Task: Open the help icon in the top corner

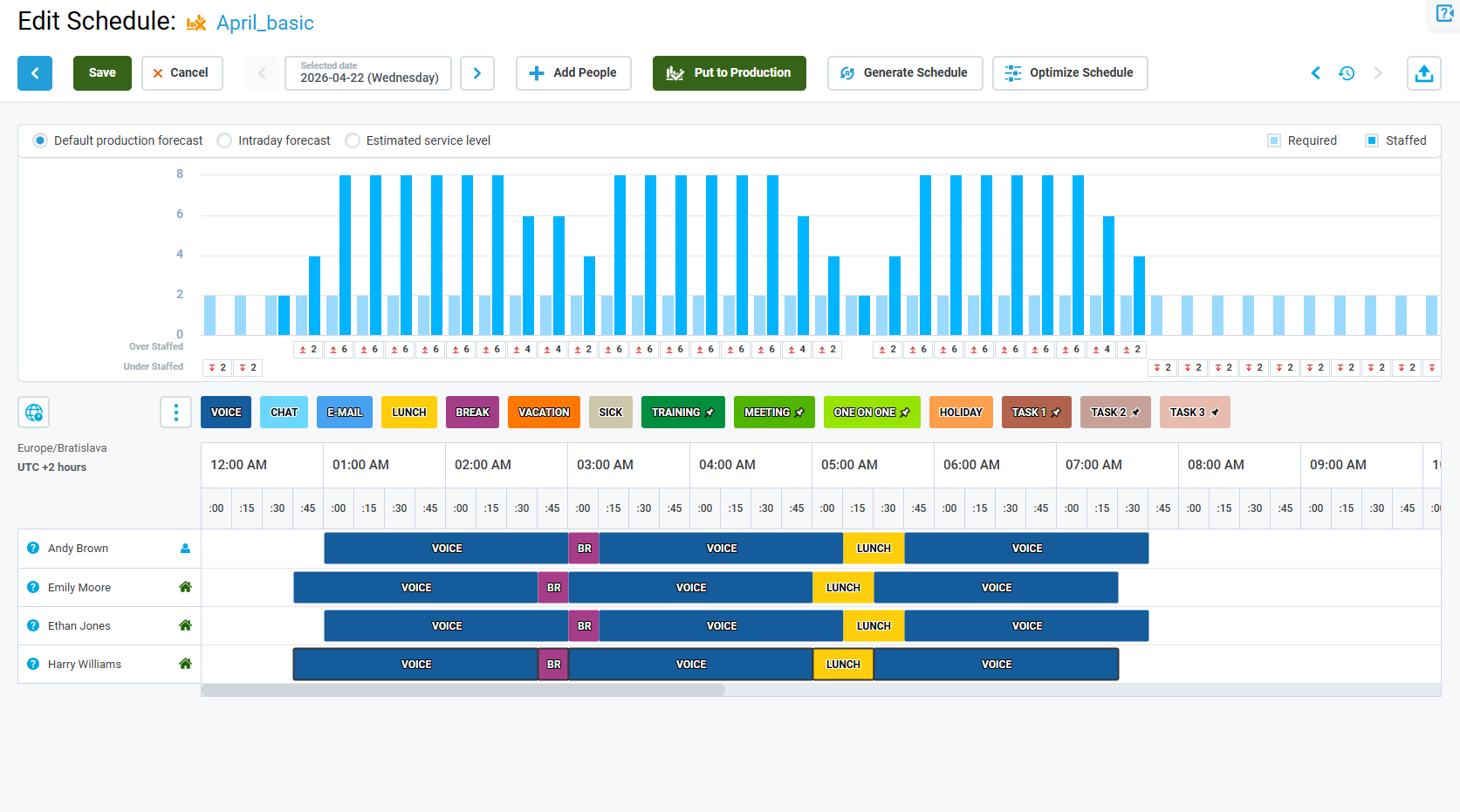Action: click(x=1444, y=13)
